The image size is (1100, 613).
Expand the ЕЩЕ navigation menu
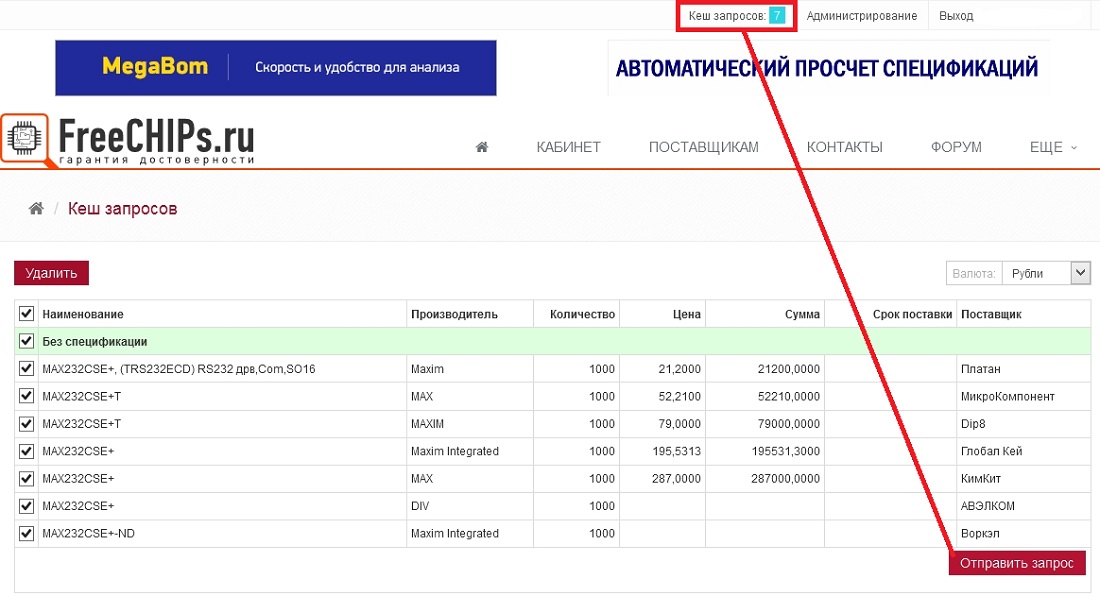[1052, 147]
